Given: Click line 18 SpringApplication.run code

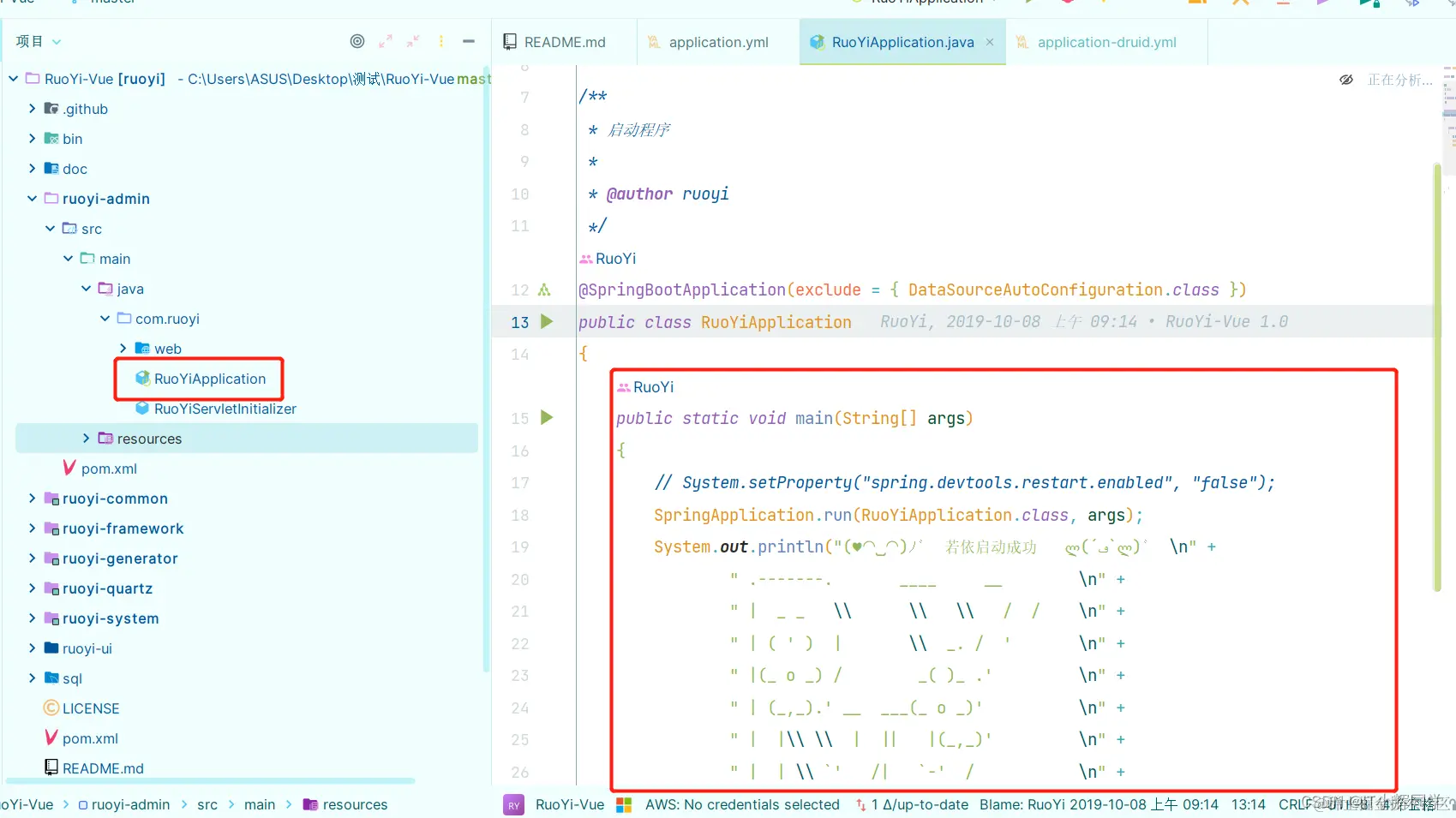Looking at the screenshot, I should click(898, 515).
